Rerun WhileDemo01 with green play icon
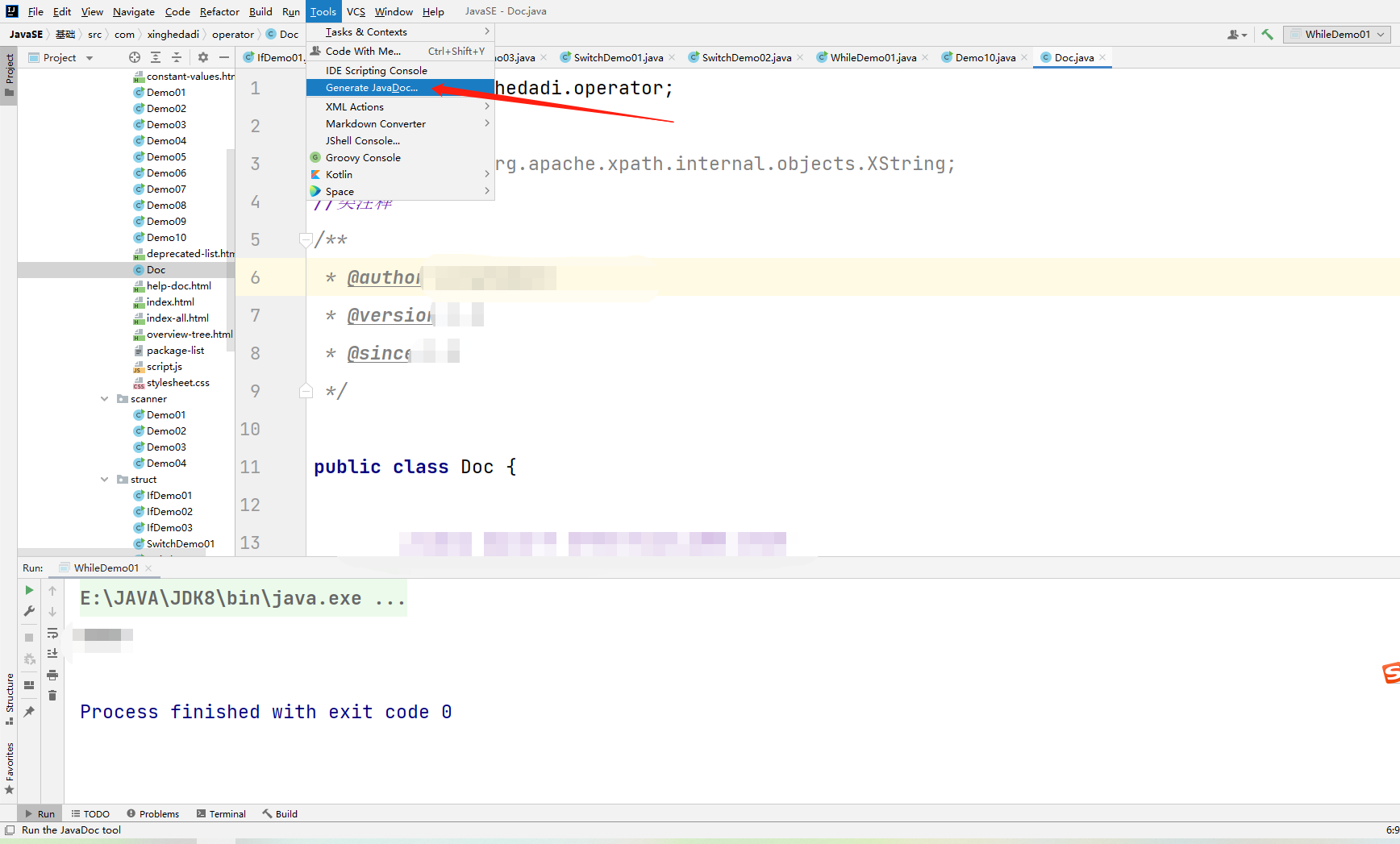 29,590
